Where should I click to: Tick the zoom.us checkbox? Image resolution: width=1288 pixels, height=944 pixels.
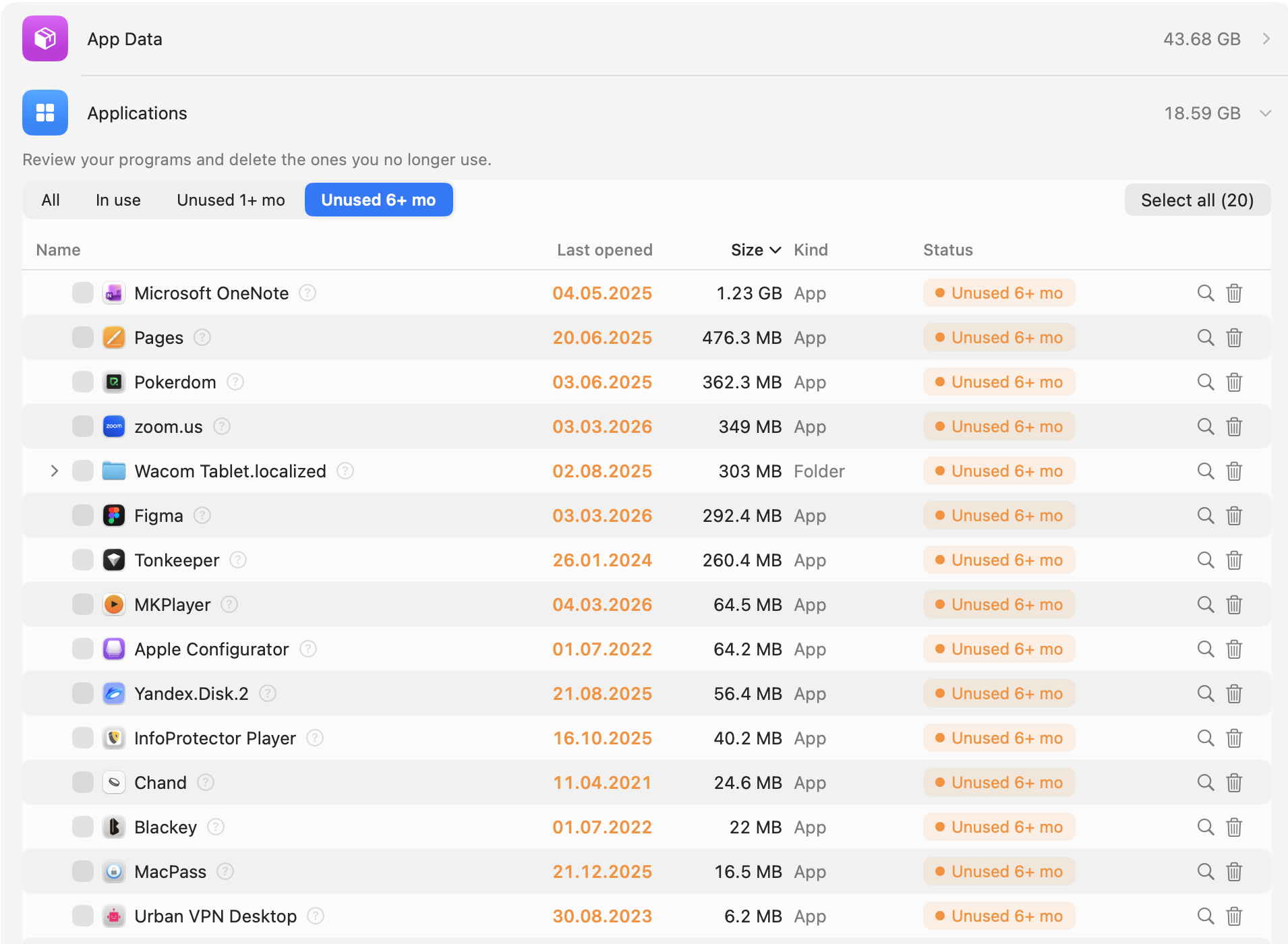click(83, 427)
